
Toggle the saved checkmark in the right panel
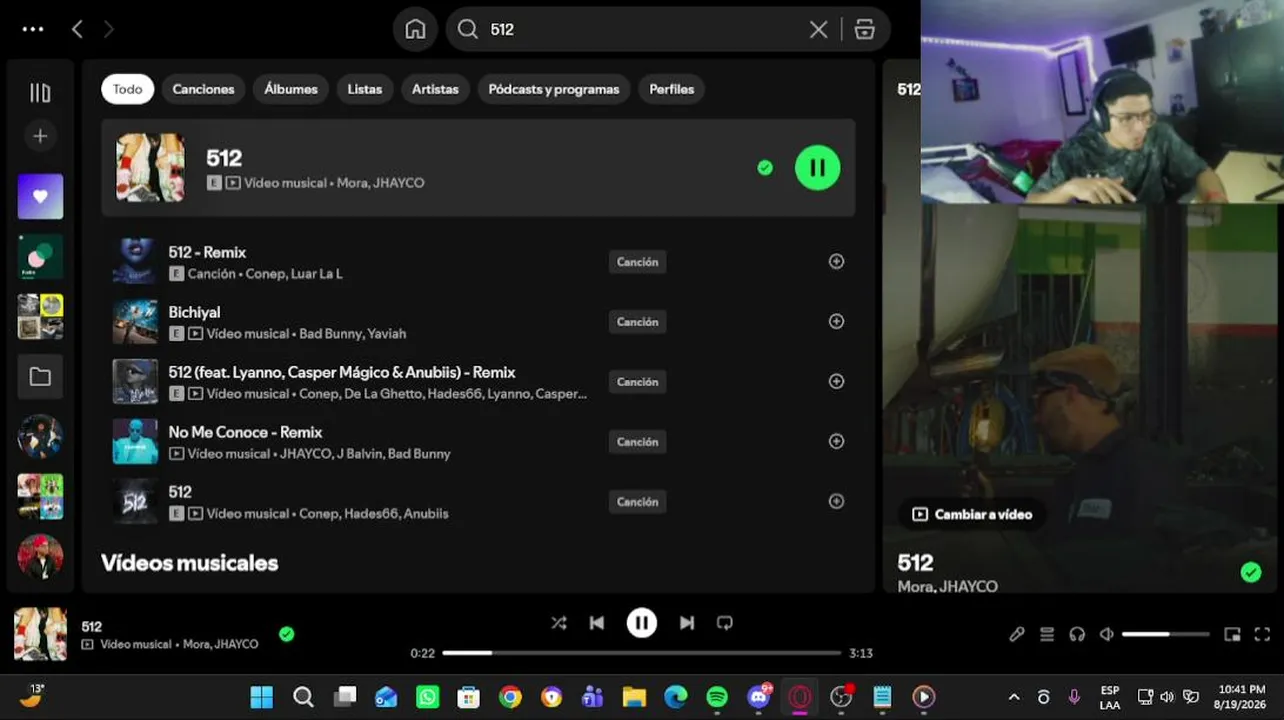1250,572
